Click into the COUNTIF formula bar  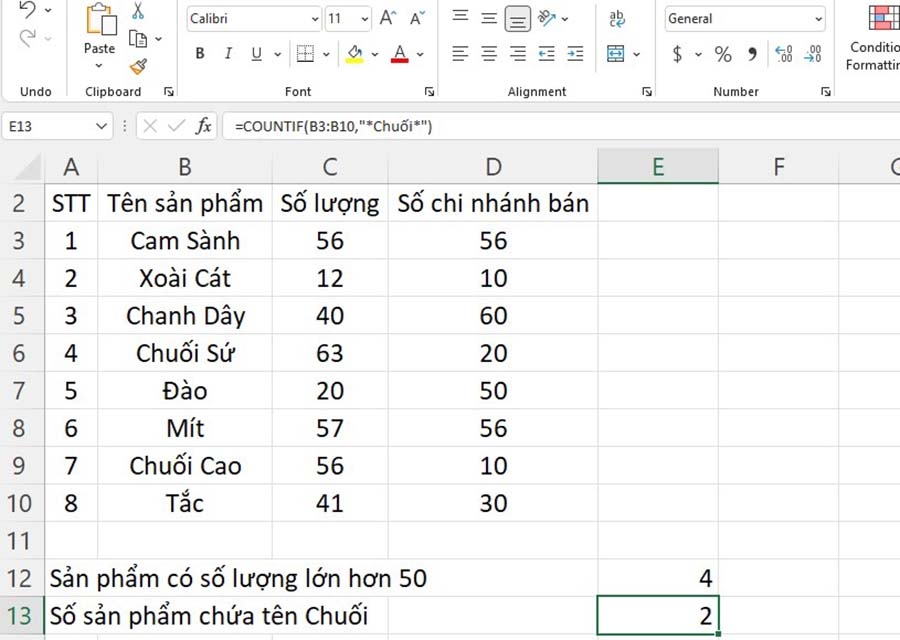pos(561,126)
